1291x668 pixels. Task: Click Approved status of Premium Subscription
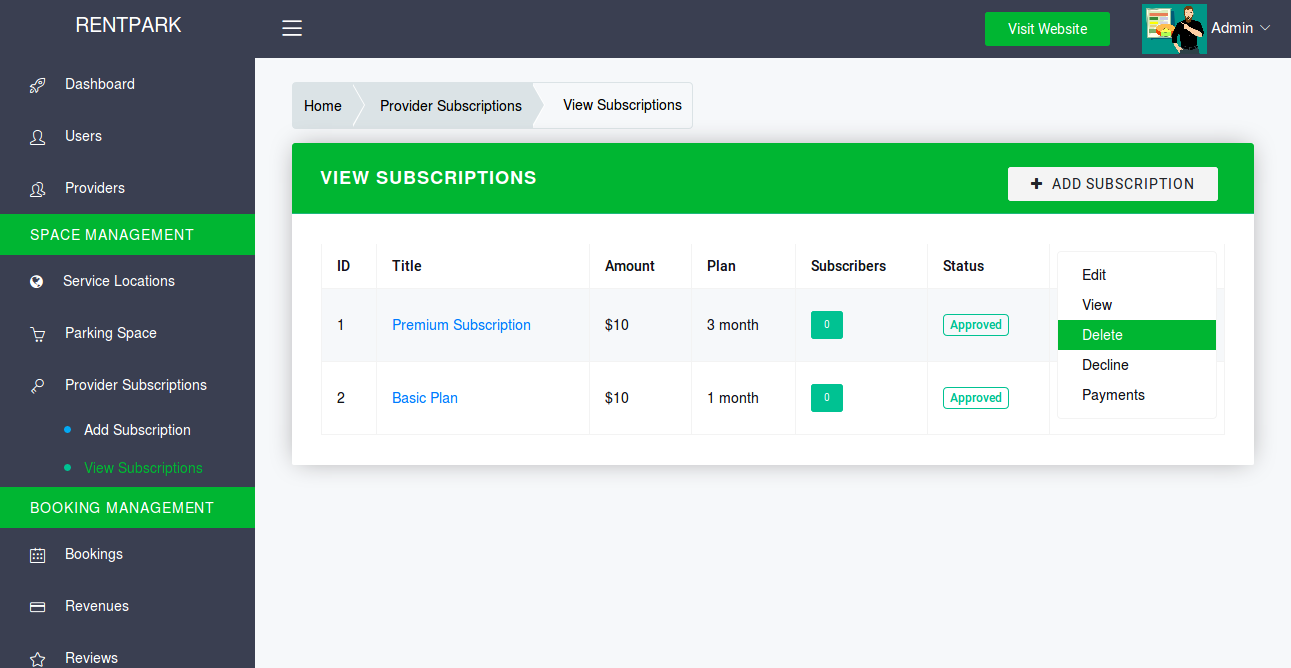(976, 325)
